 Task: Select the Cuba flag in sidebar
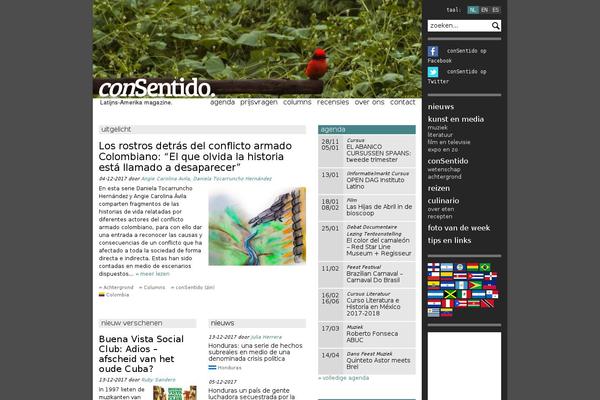(x=476, y=276)
